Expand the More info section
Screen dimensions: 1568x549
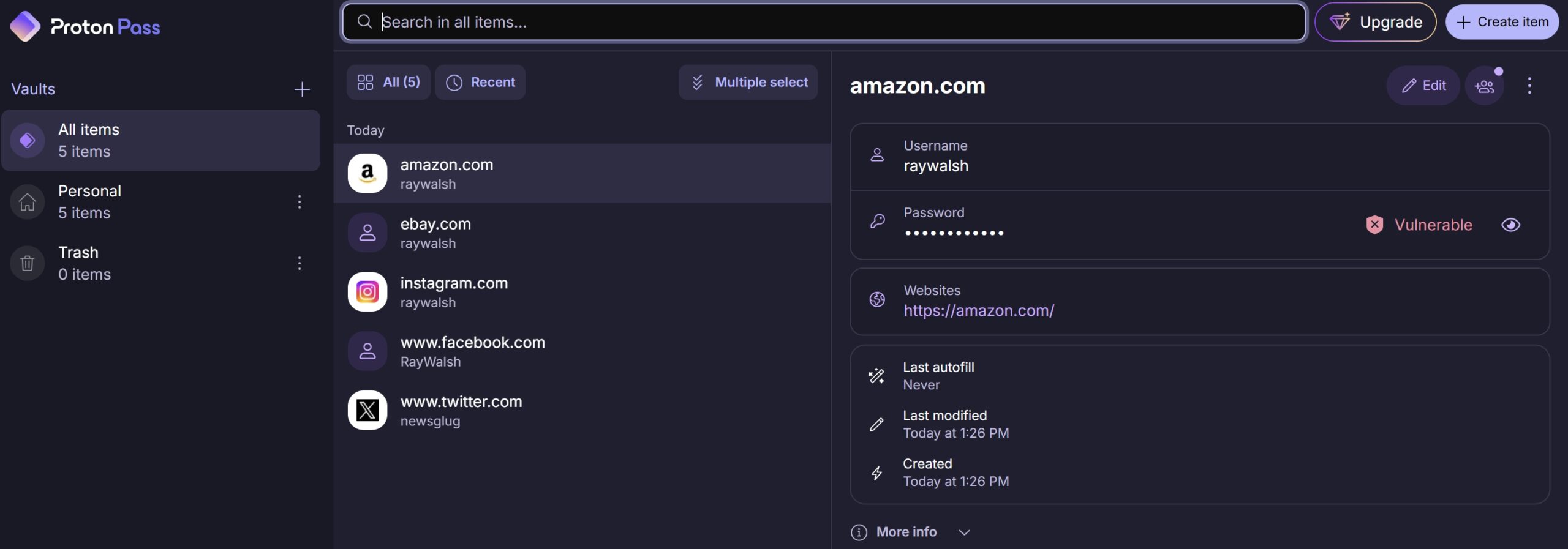tap(910, 532)
